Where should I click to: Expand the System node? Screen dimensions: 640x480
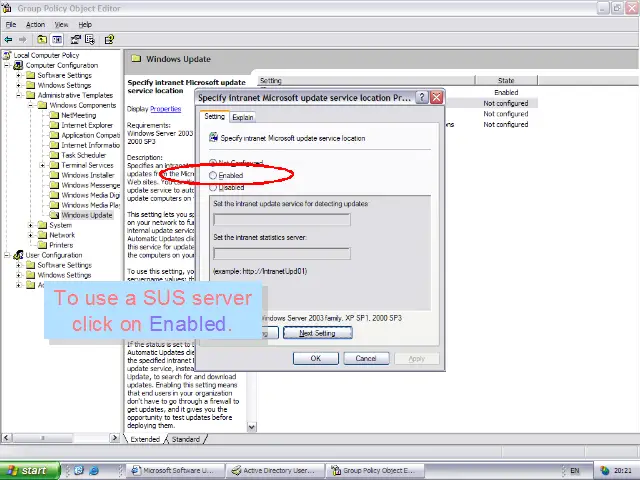[x=31, y=225]
